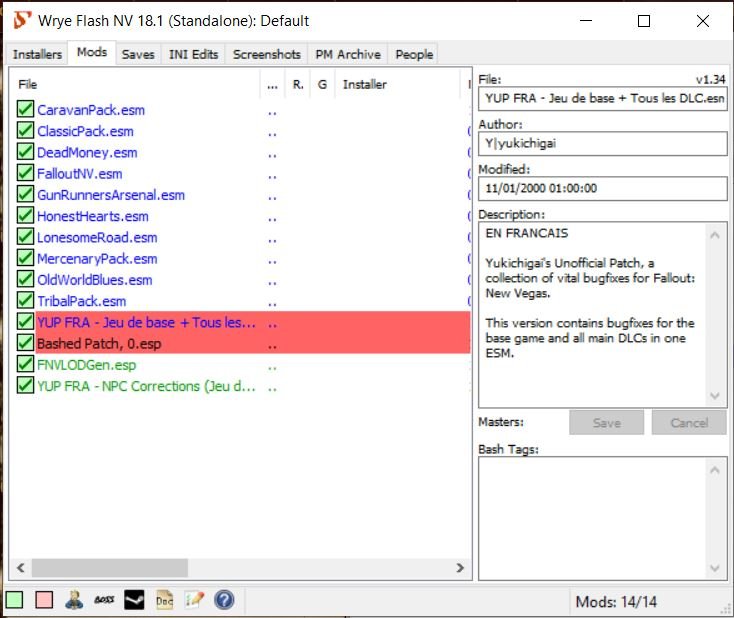The width and height of the screenshot is (734, 618).
Task: Toggle MercenaryPack.esm checkbox
Action: coord(25,258)
